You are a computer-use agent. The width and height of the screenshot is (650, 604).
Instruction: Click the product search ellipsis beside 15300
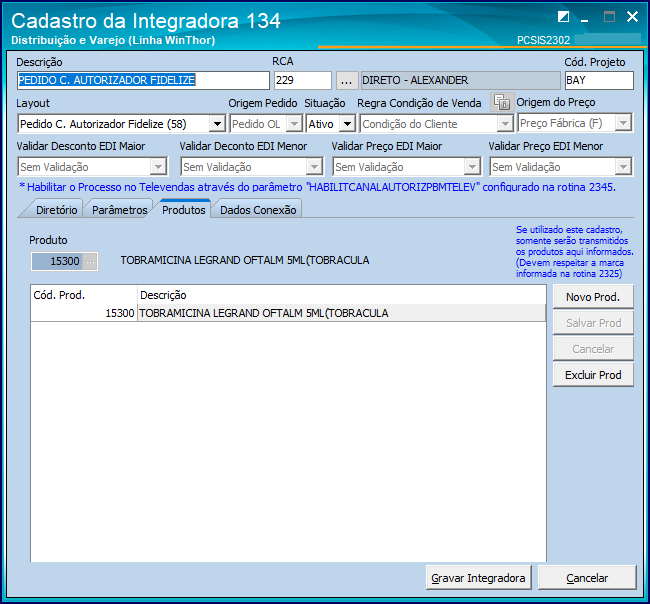pyautogui.click(x=90, y=261)
